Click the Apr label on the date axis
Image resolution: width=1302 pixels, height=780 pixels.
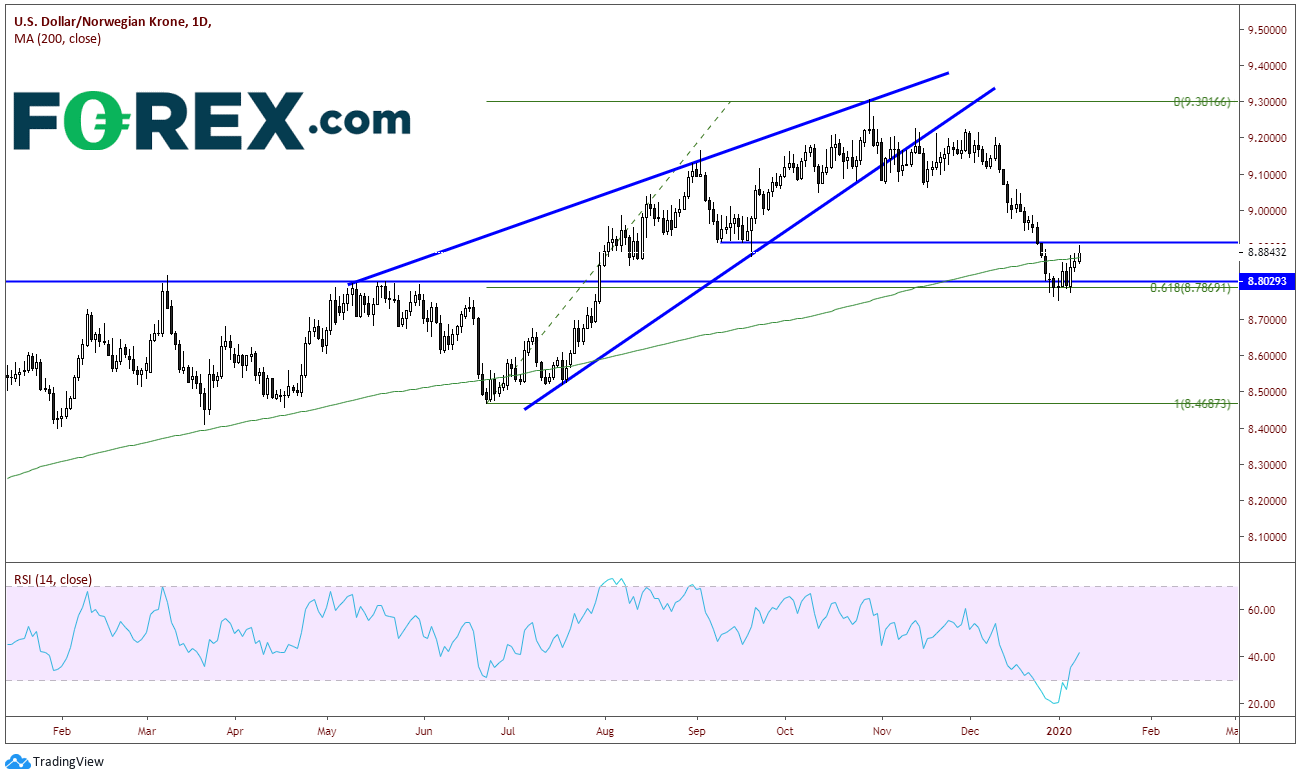click(x=234, y=732)
